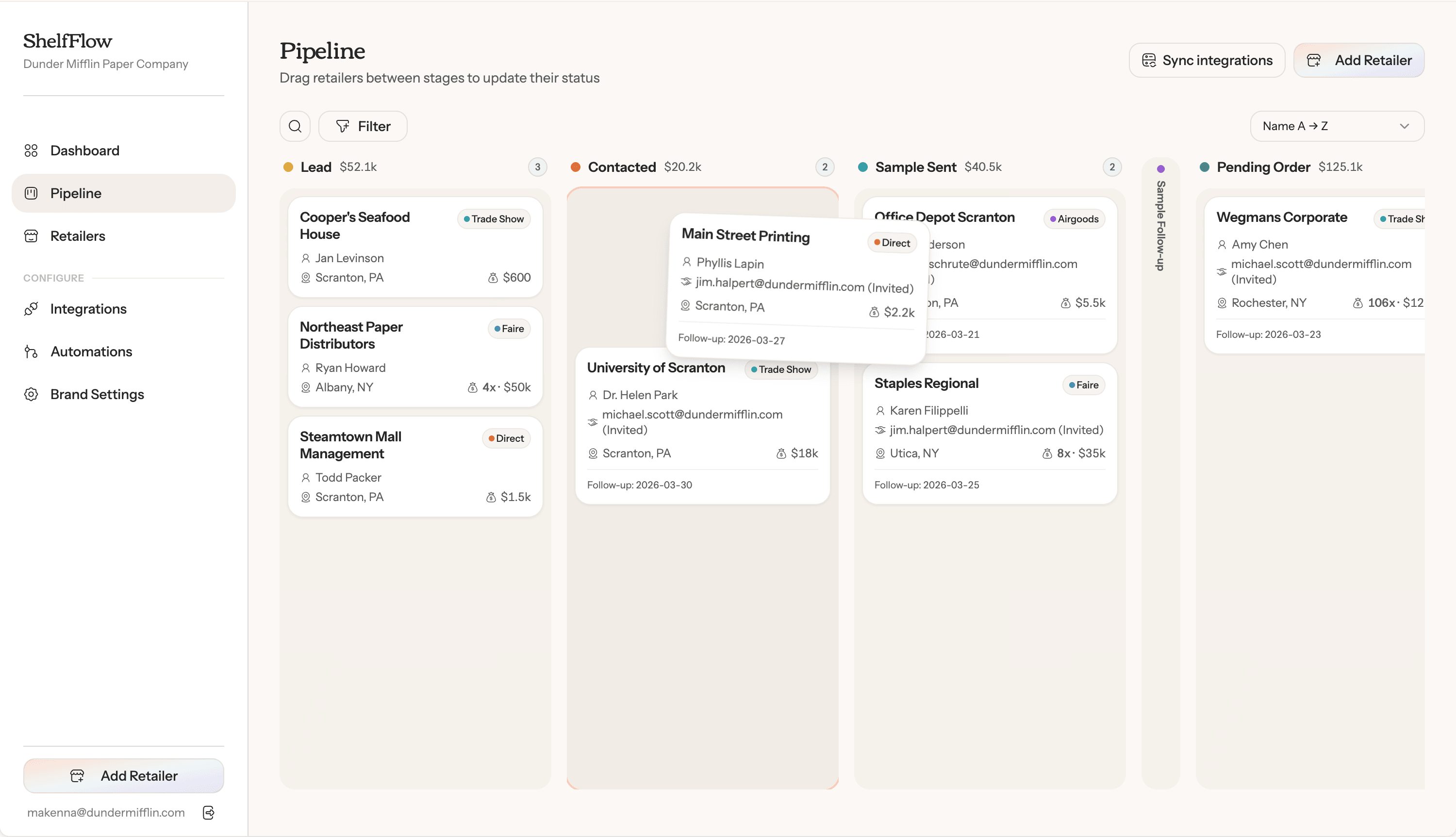Open the Staples Regional card
1456x837 pixels.
990,434
